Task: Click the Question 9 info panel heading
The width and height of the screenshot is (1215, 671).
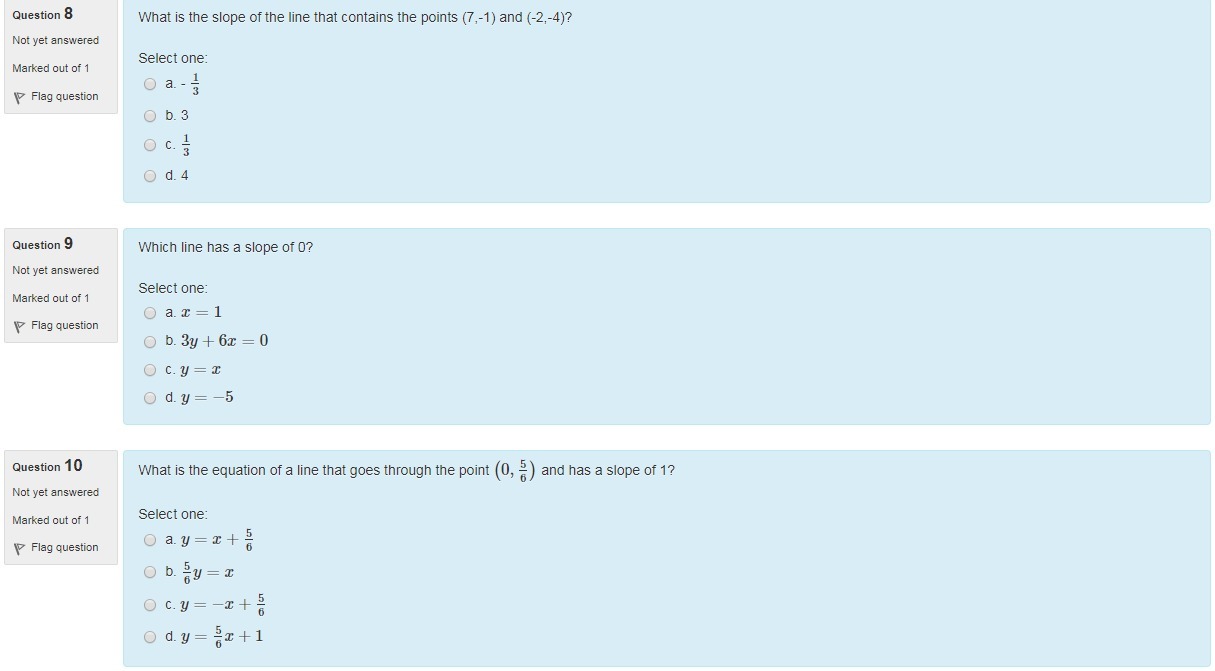Action: [x=42, y=244]
